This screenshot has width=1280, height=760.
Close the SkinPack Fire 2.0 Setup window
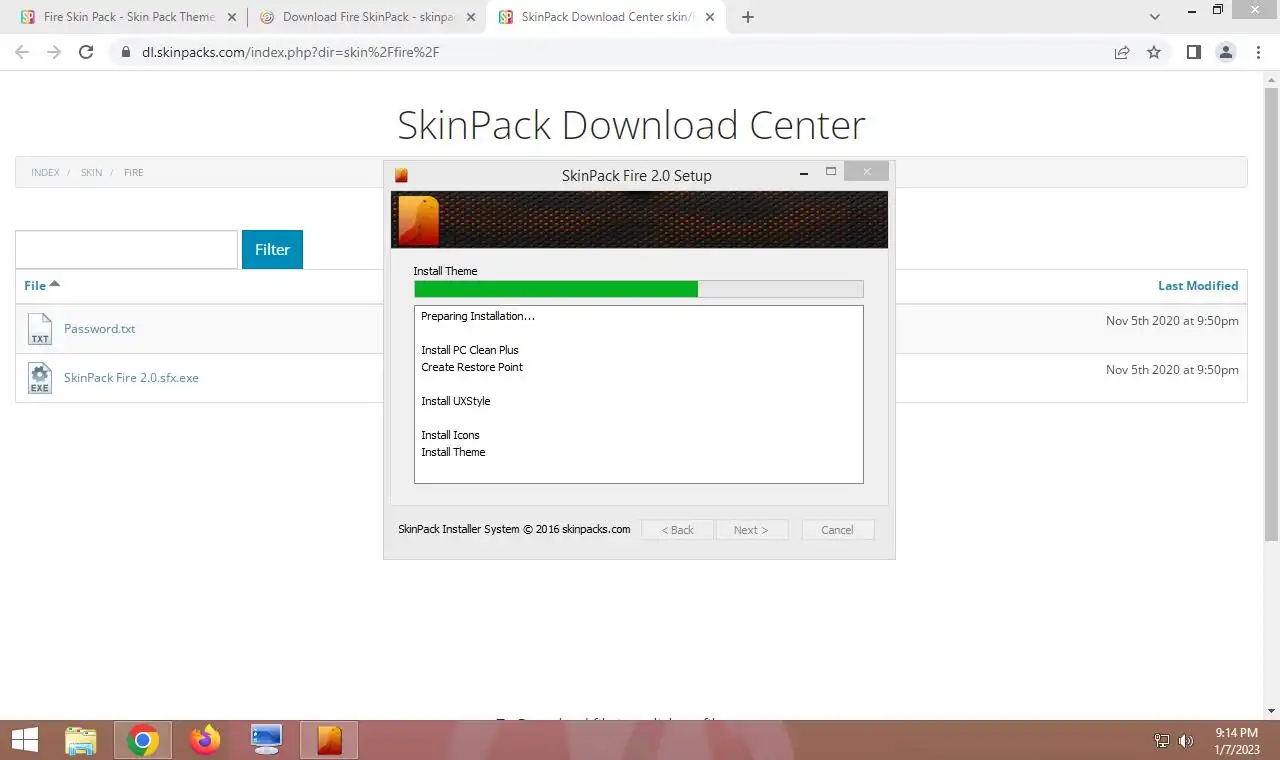click(x=867, y=172)
